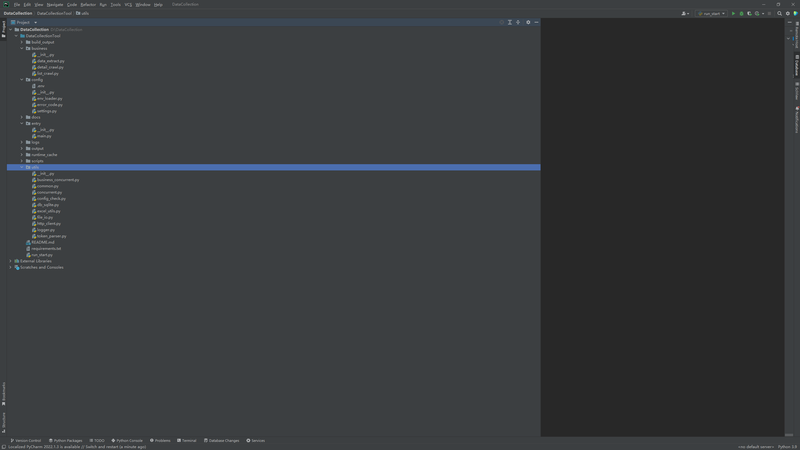Click the PyCharm logo in title bar
800x450 pixels.
coord(6,5)
